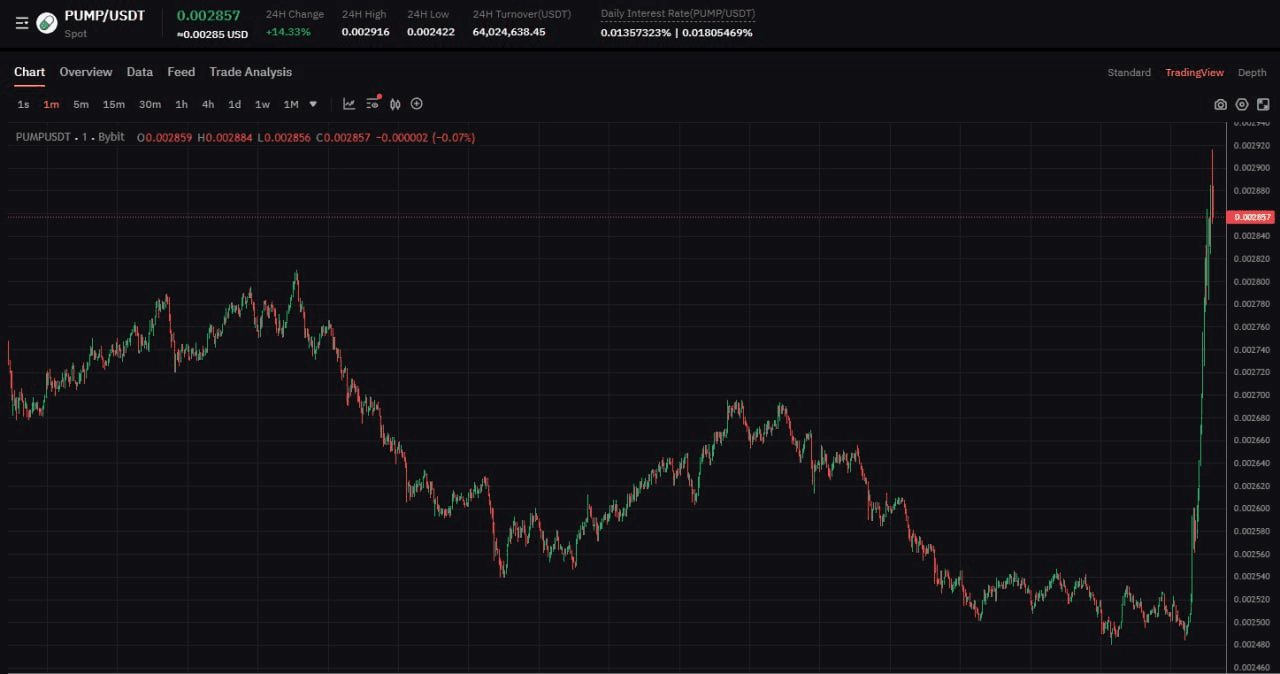Select the 1m timeframe

(x=51, y=104)
